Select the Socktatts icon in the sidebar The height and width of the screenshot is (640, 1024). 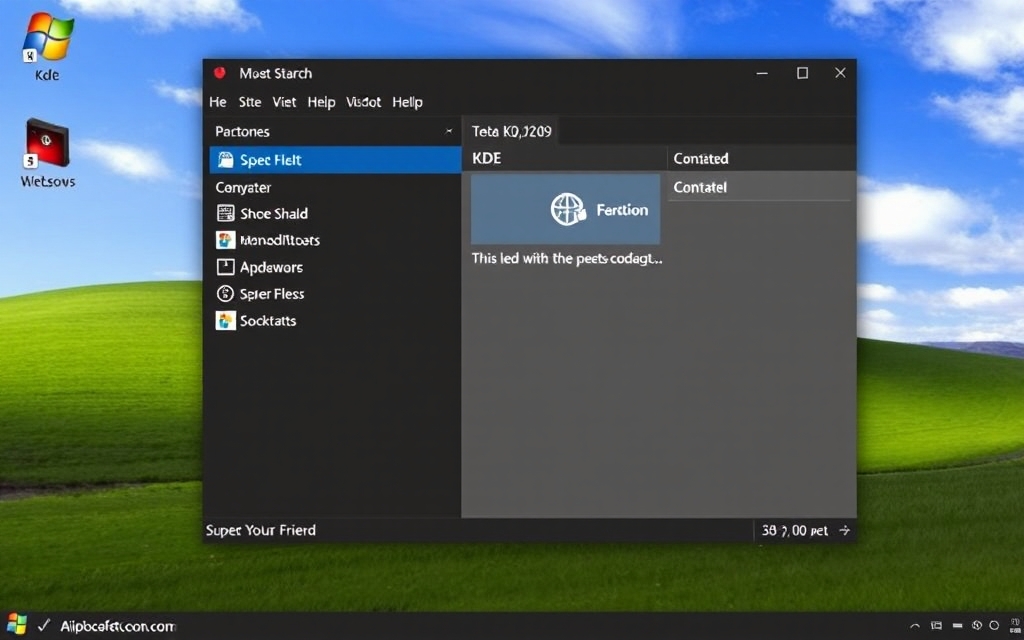225,321
